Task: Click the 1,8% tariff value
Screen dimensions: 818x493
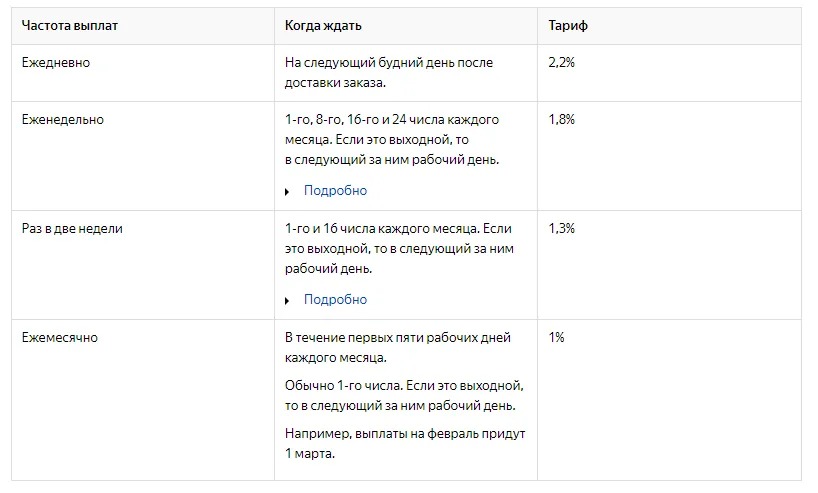Action: pos(562,120)
